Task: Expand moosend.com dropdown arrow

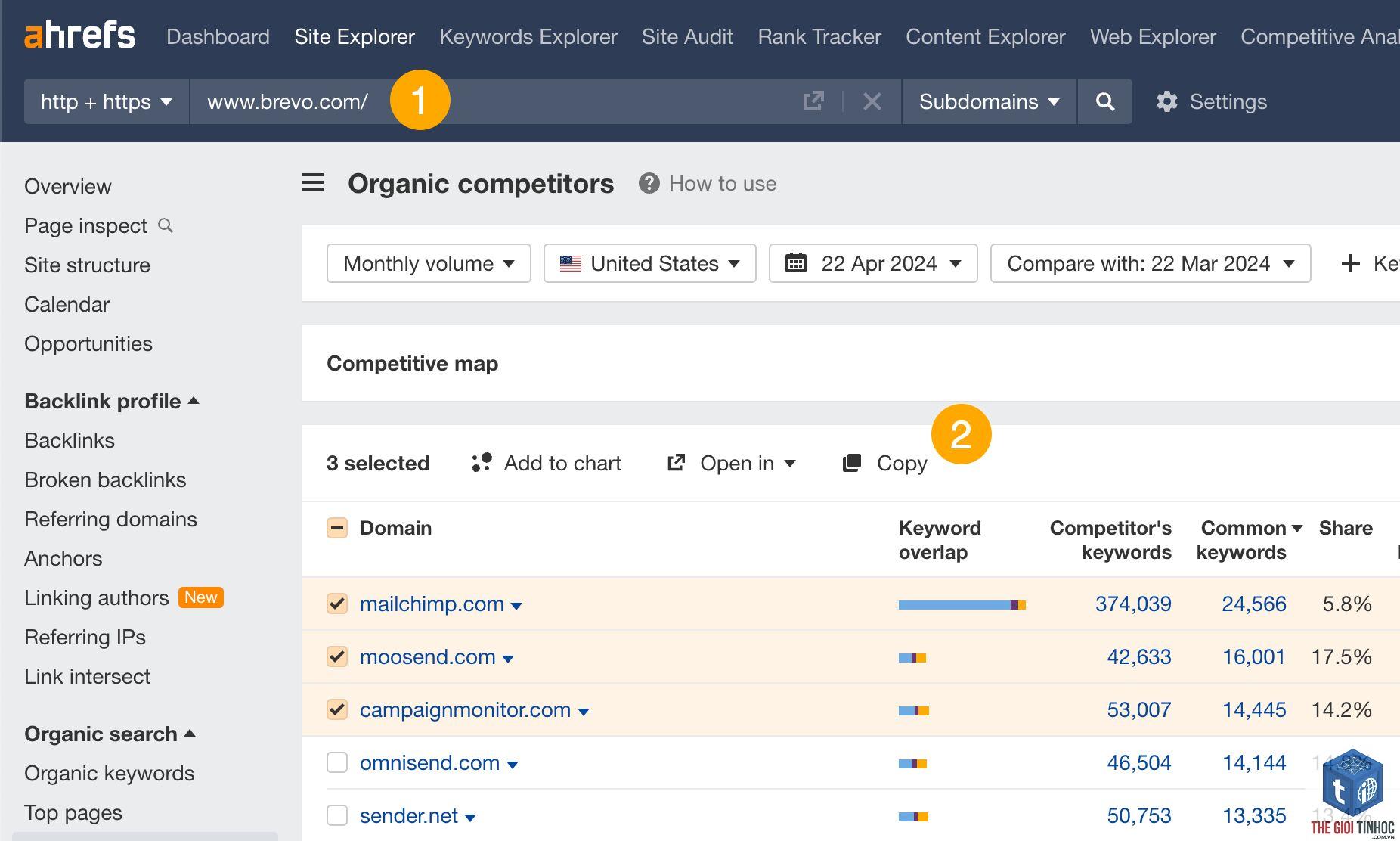Action: 508,659
